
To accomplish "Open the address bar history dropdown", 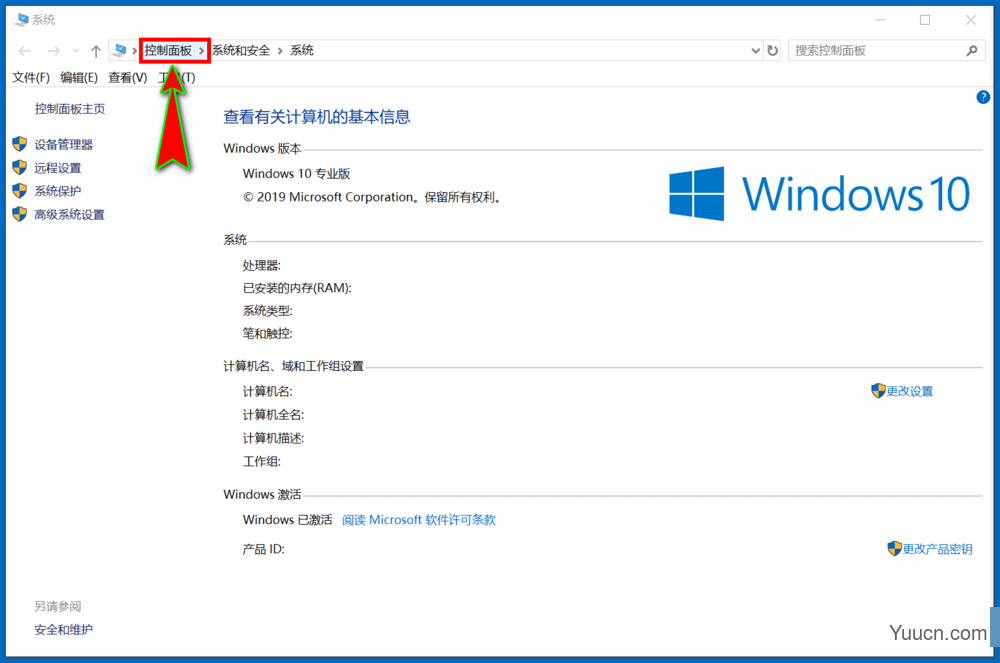I will coord(755,50).
